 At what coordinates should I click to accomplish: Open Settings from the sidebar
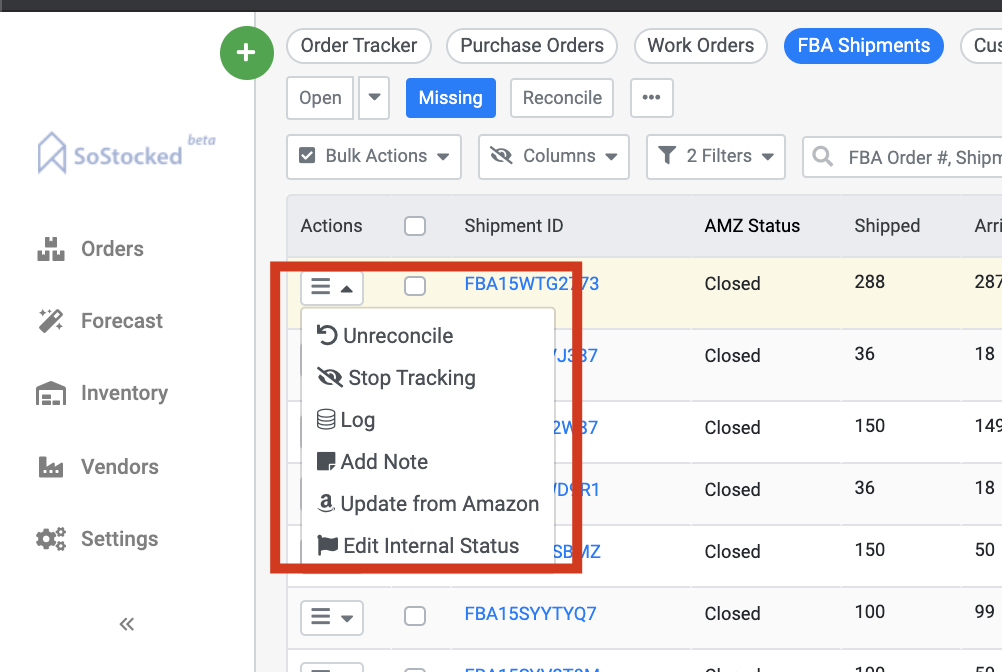97,539
